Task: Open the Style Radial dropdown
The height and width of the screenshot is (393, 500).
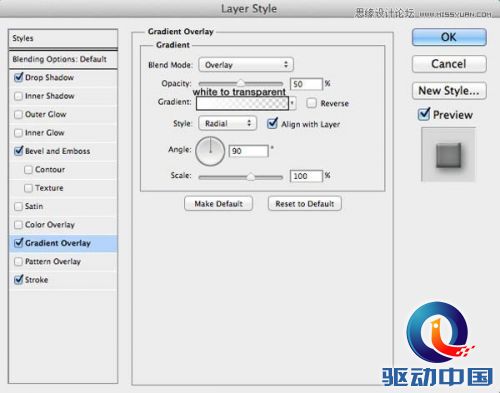Action: pyautogui.click(x=228, y=123)
